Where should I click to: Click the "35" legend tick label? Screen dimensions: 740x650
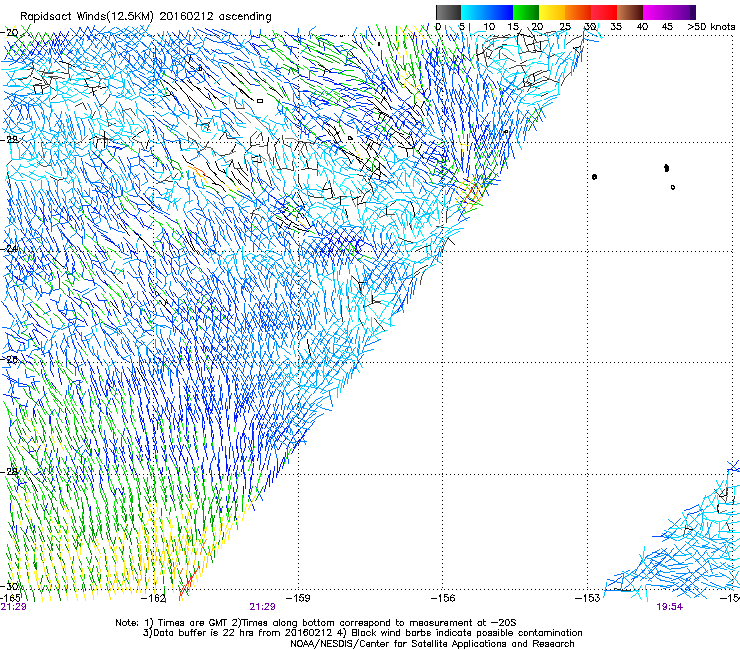616,27
